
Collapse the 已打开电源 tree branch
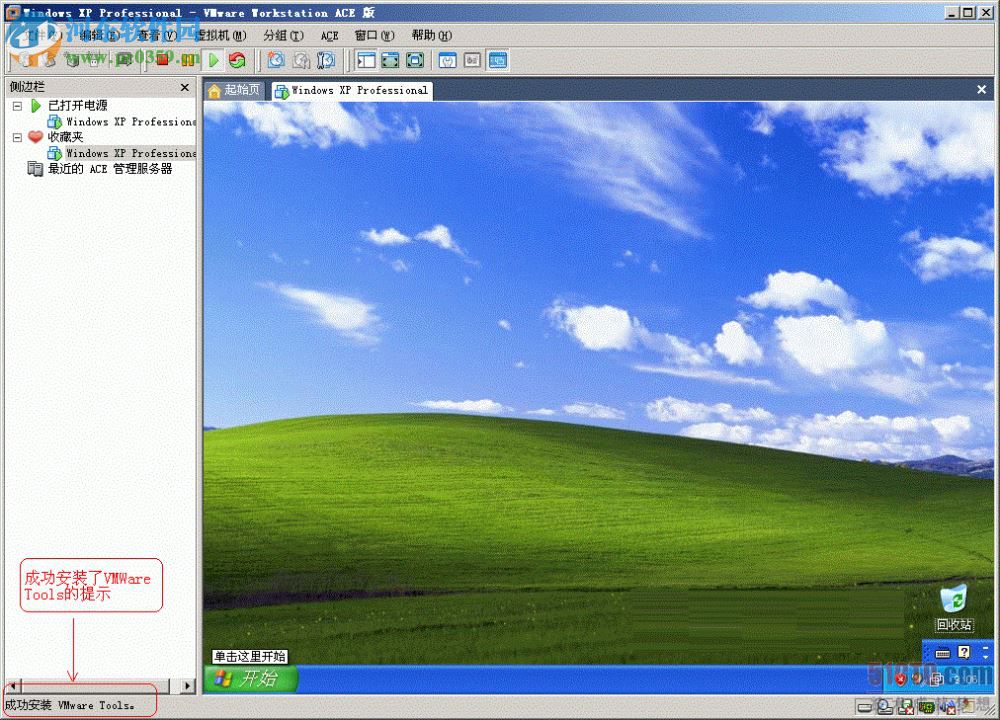click(16, 105)
